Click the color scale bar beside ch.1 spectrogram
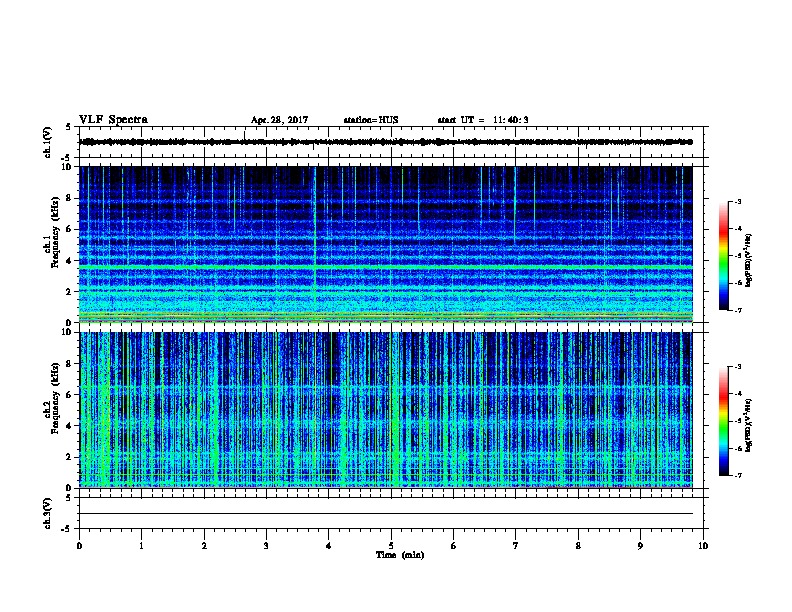 [x=724, y=256]
